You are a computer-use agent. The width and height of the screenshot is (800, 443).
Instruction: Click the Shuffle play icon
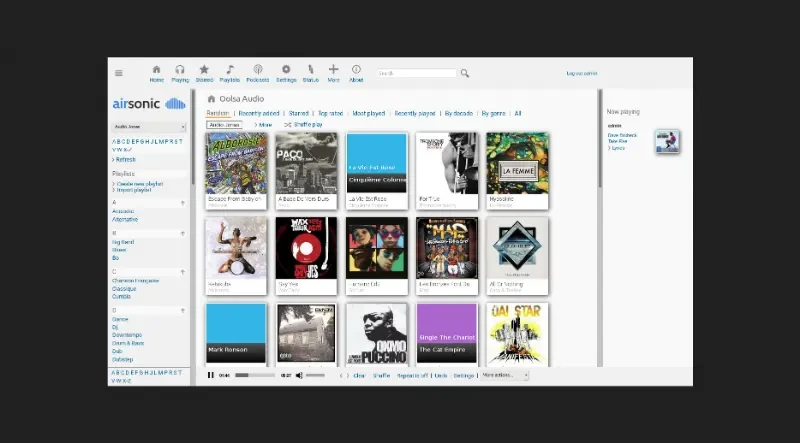pos(288,125)
